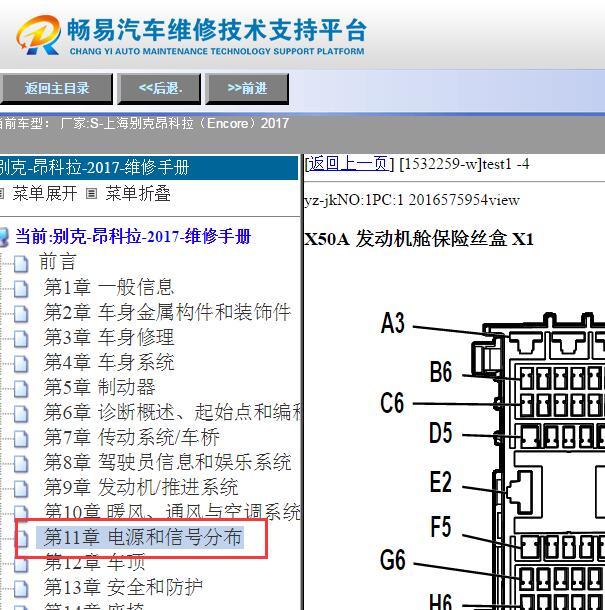Go back with the <<后退 button
Viewport: 605px width, 610px height.
(x=160, y=89)
